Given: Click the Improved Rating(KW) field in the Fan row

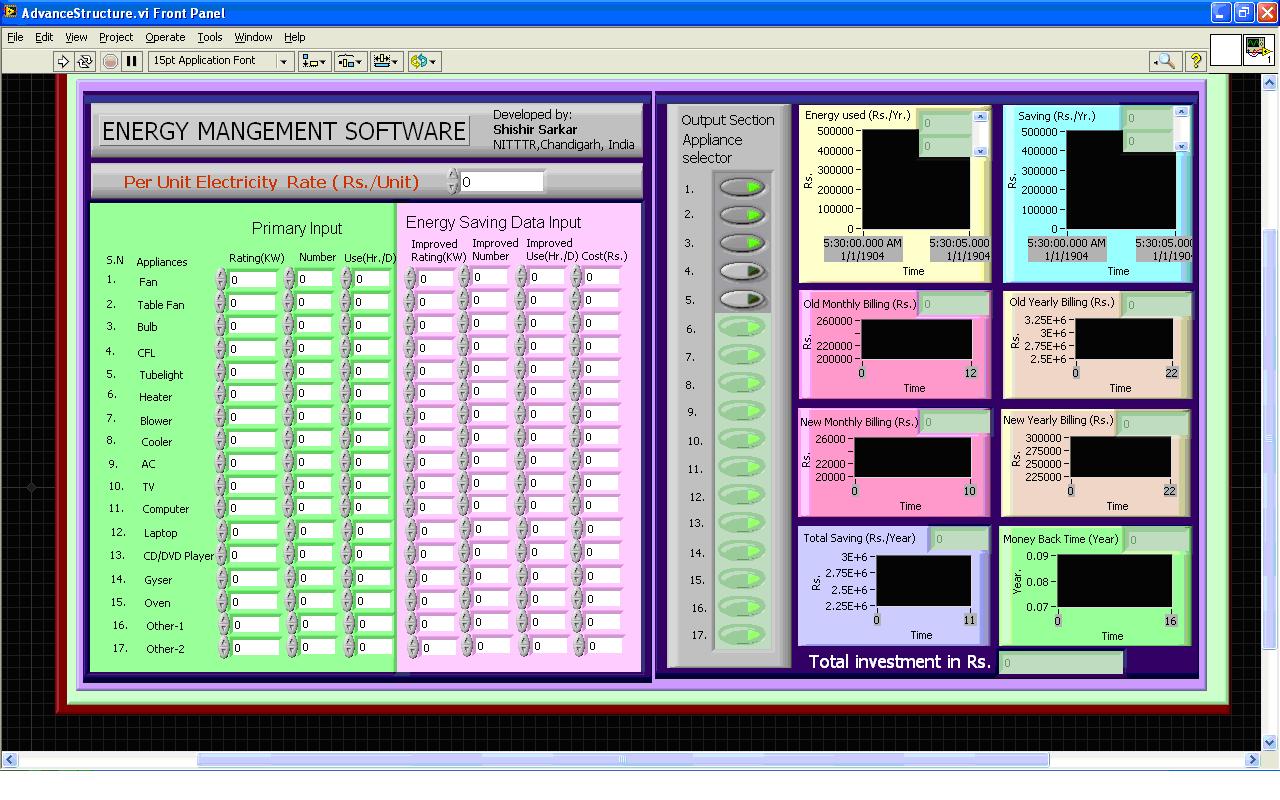Looking at the screenshot, I should pyautogui.click(x=436, y=279).
